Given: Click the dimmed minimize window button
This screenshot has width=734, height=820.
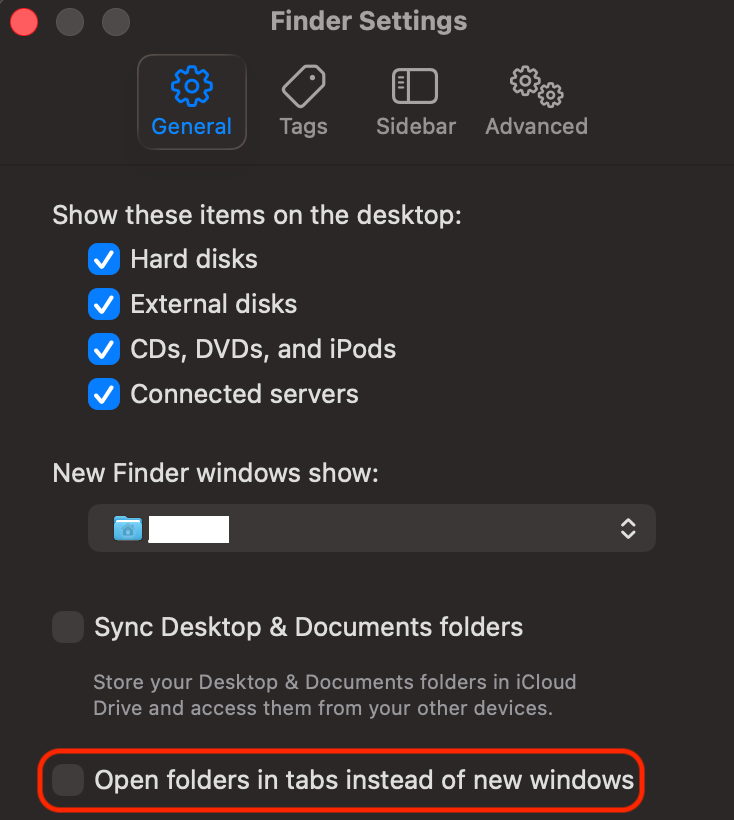Looking at the screenshot, I should [70, 22].
